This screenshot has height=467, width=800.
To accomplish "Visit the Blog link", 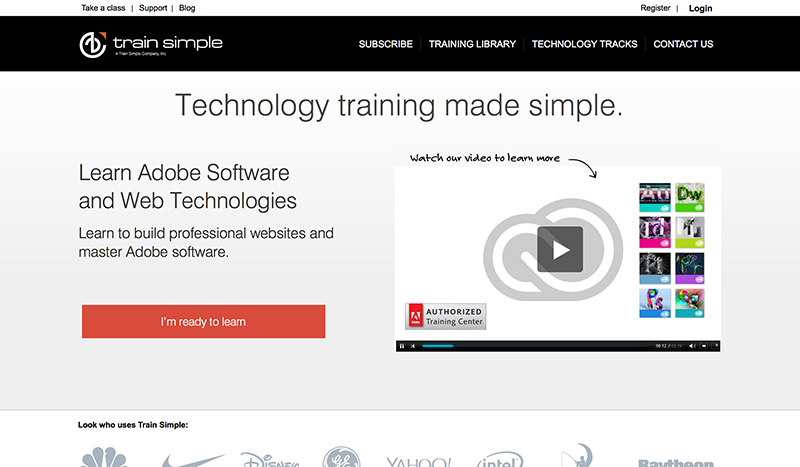I will click(x=187, y=8).
